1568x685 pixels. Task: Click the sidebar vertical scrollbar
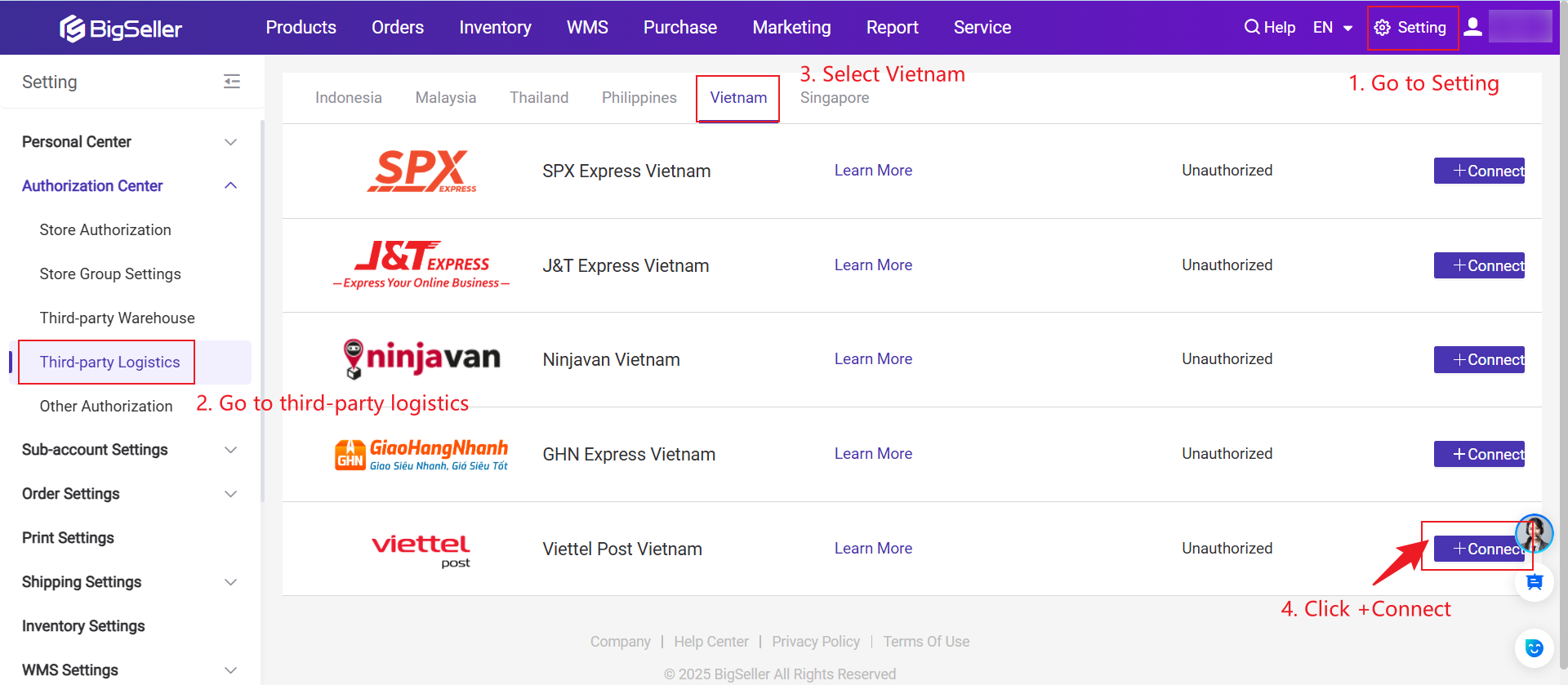pyautogui.click(x=262, y=310)
